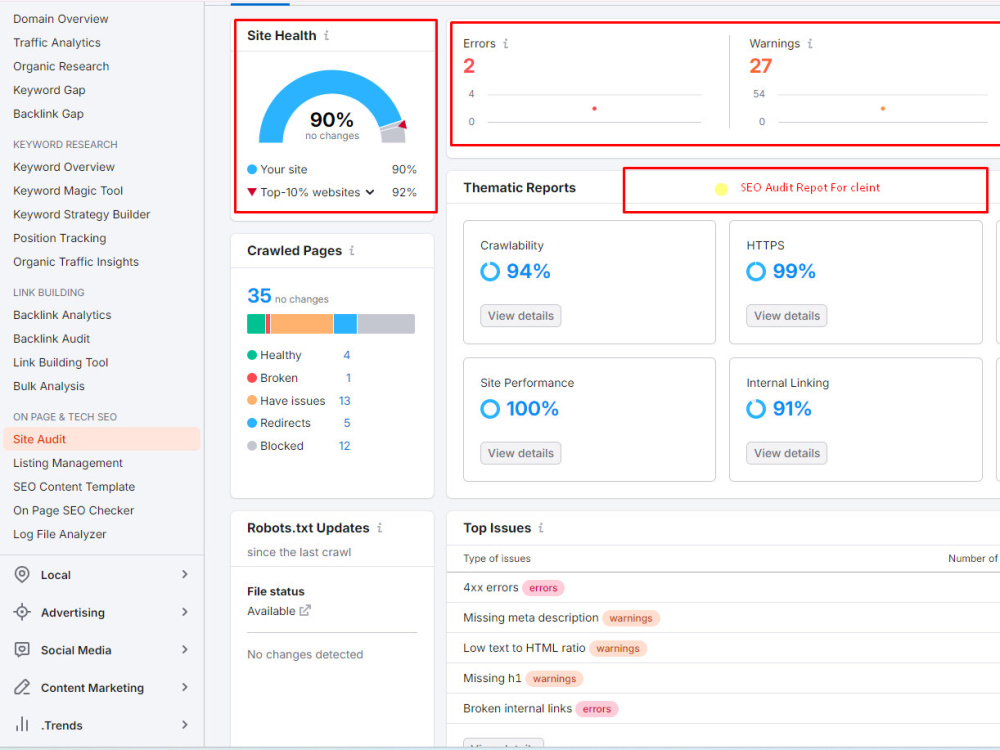1000x750 pixels.
Task: Click the Errors count 2
Action: pyautogui.click(x=469, y=66)
